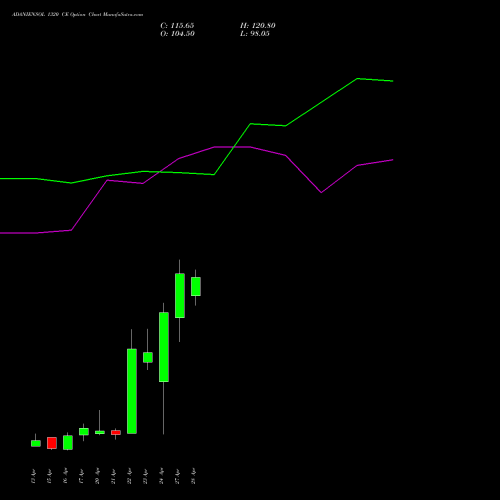Viewport: 500px width, 500px height.
Task: Click the 22 Apr date axis label
Action: (129, 476)
